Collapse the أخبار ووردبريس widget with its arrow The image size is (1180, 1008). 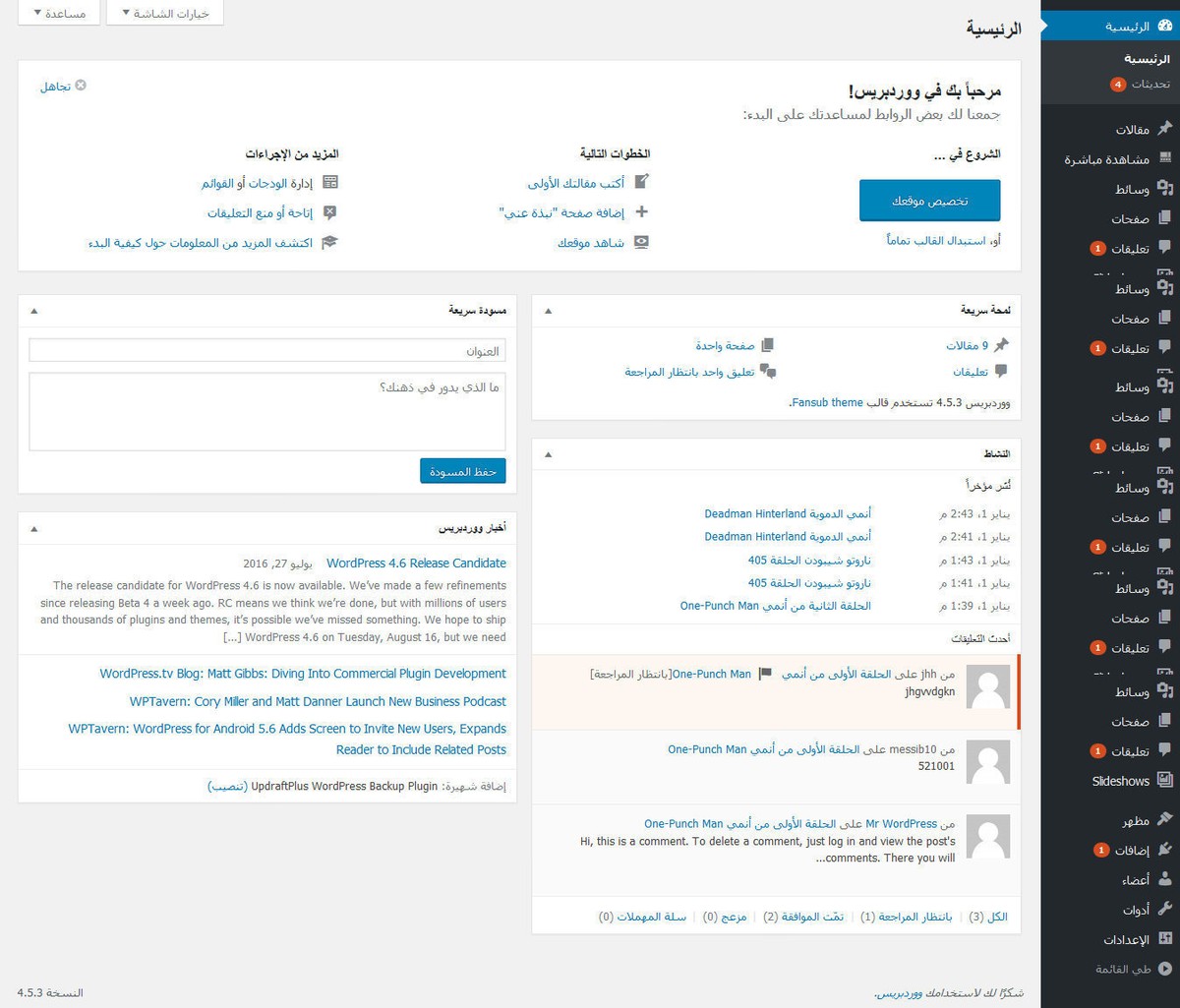coord(34,528)
